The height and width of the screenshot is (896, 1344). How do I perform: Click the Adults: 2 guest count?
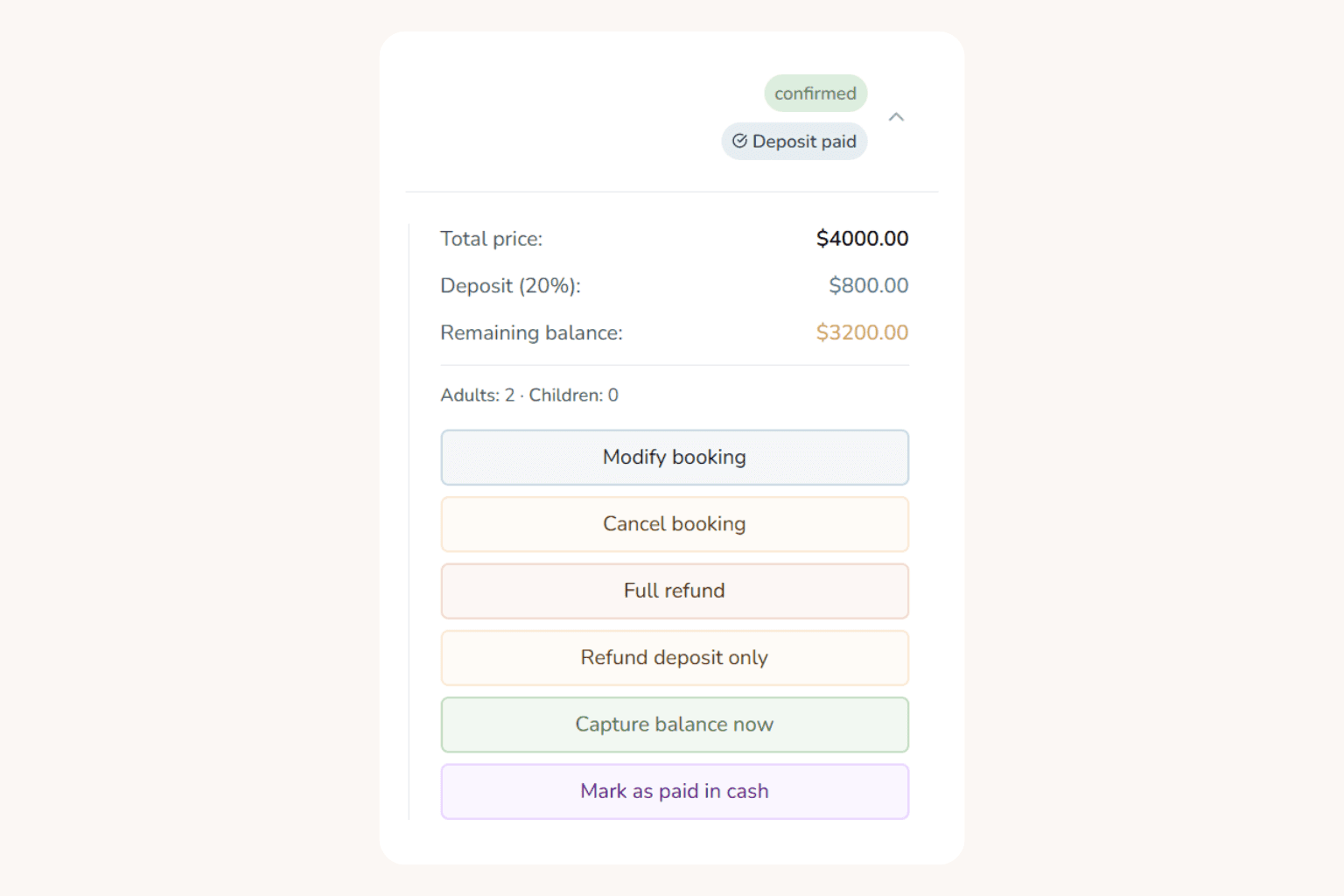click(477, 395)
